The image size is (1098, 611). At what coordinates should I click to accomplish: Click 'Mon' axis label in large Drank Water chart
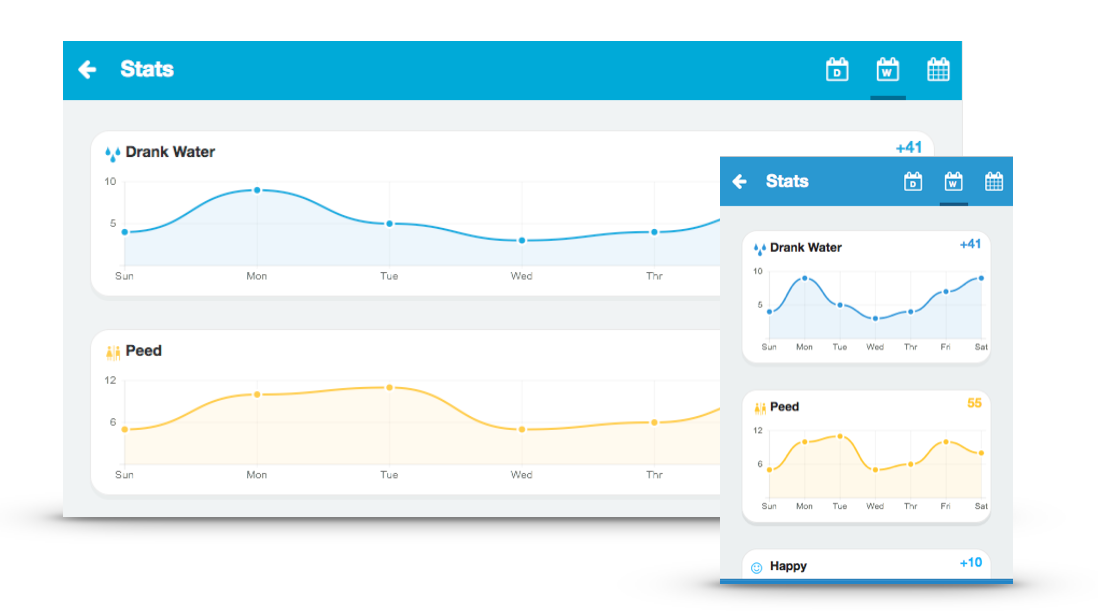(x=256, y=276)
